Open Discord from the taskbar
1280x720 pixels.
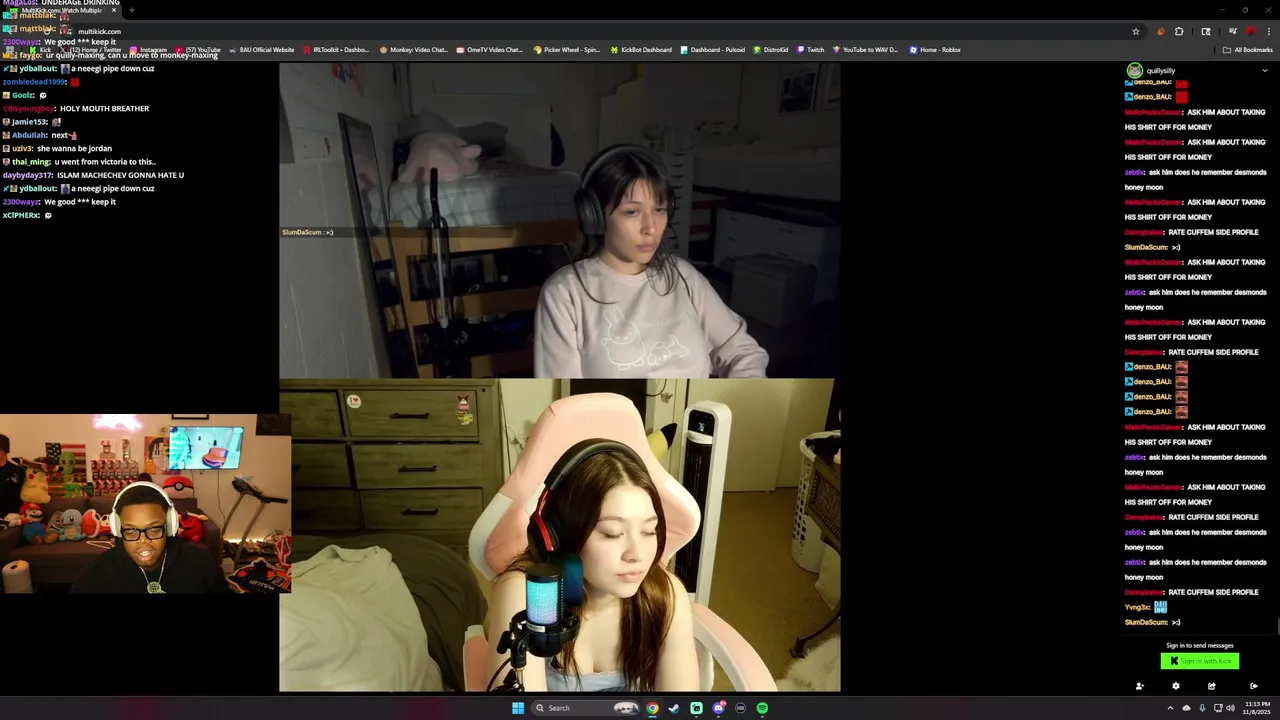718,708
